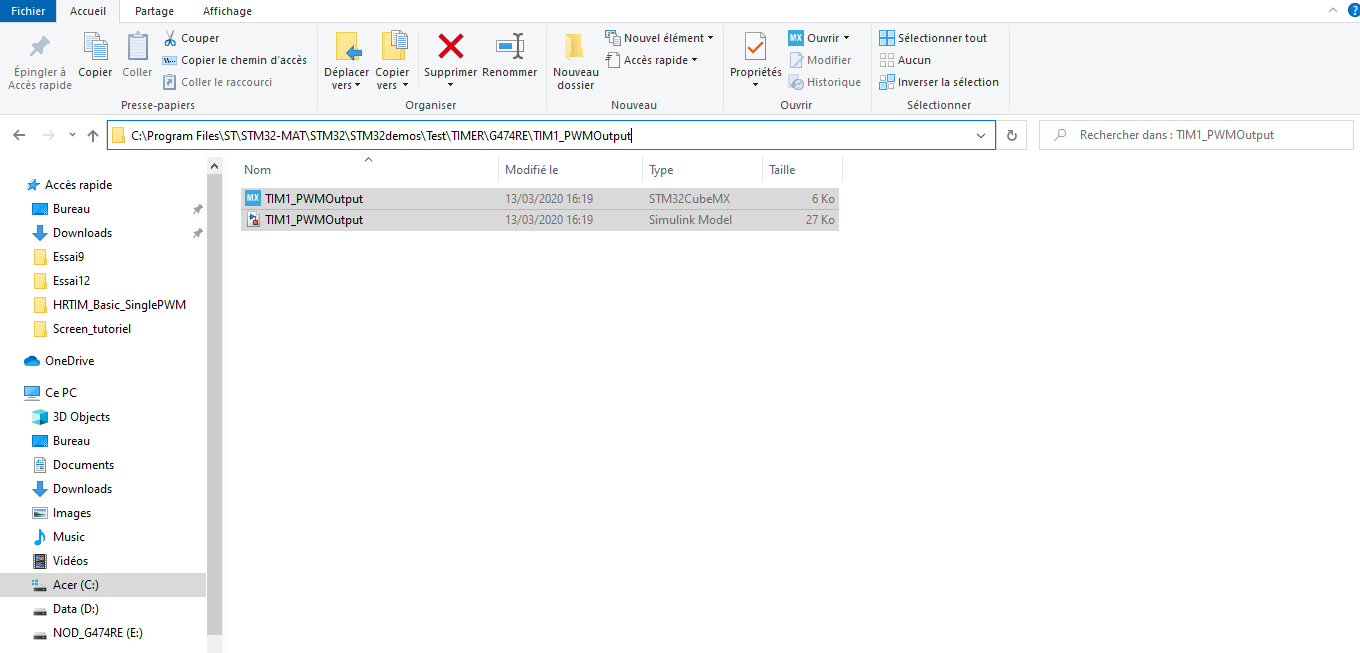Click the Modifier ribbon button
The height and width of the screenshot is (653, 1360).
820,60
